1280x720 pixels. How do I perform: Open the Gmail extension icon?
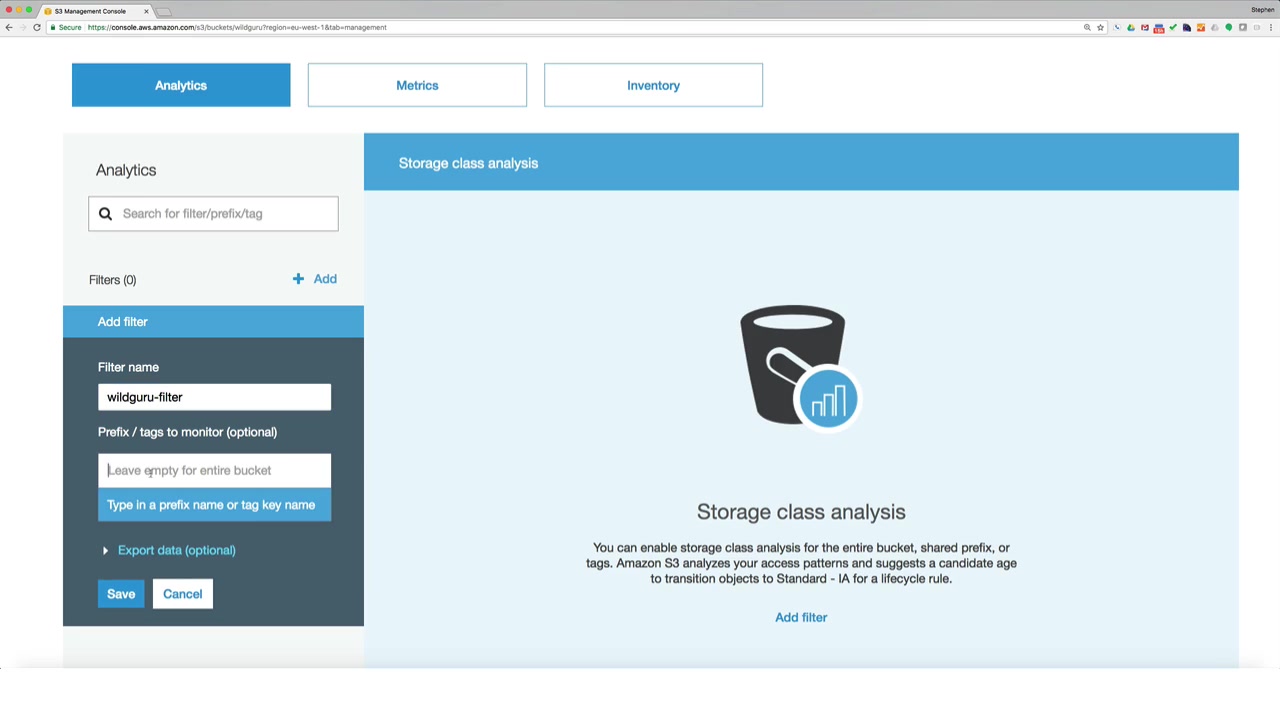pyautogui.click(x=1145, y=27)
